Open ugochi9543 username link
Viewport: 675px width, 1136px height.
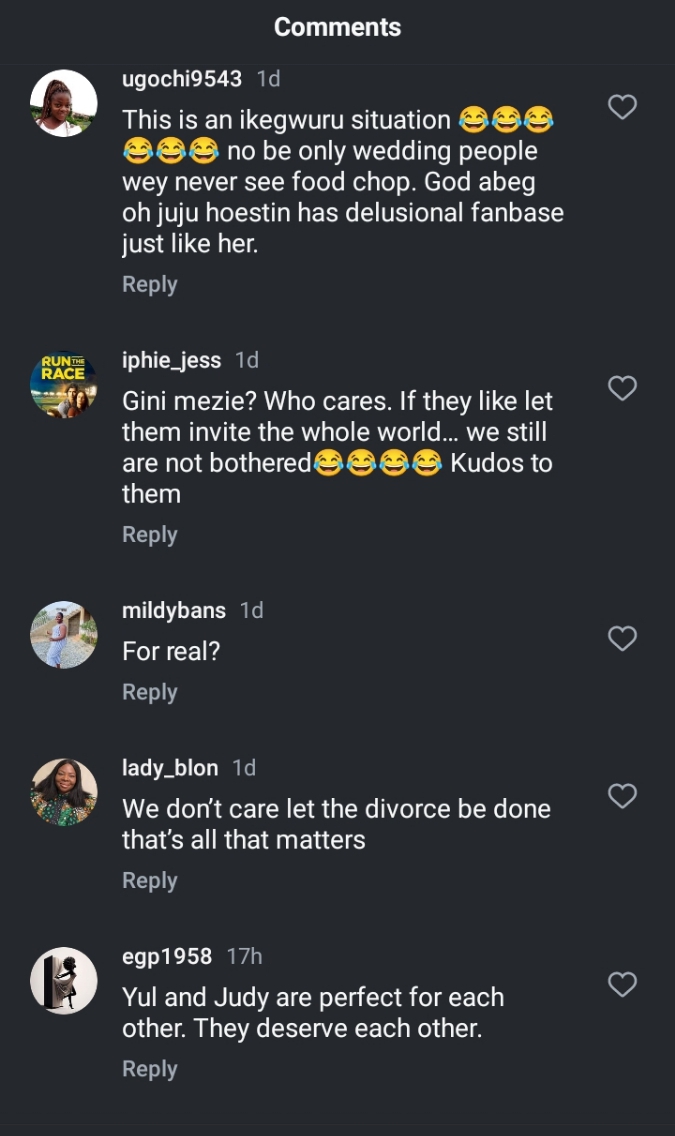[x=181, y=79]
